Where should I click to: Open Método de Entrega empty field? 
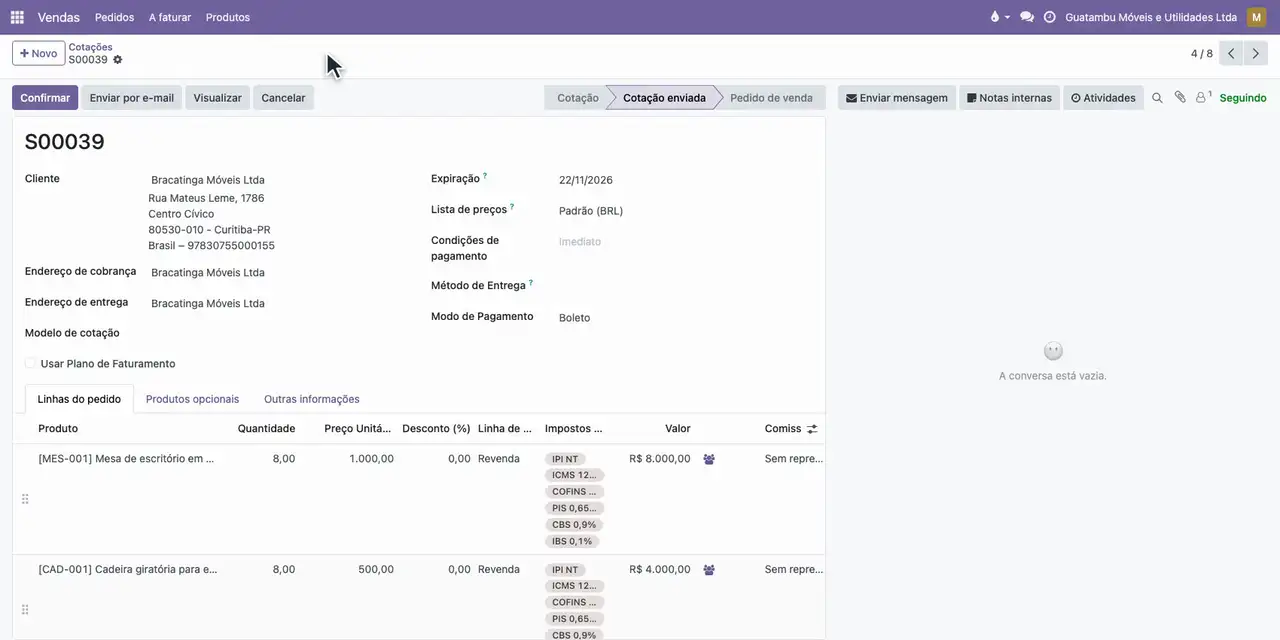tap(685, 287)
